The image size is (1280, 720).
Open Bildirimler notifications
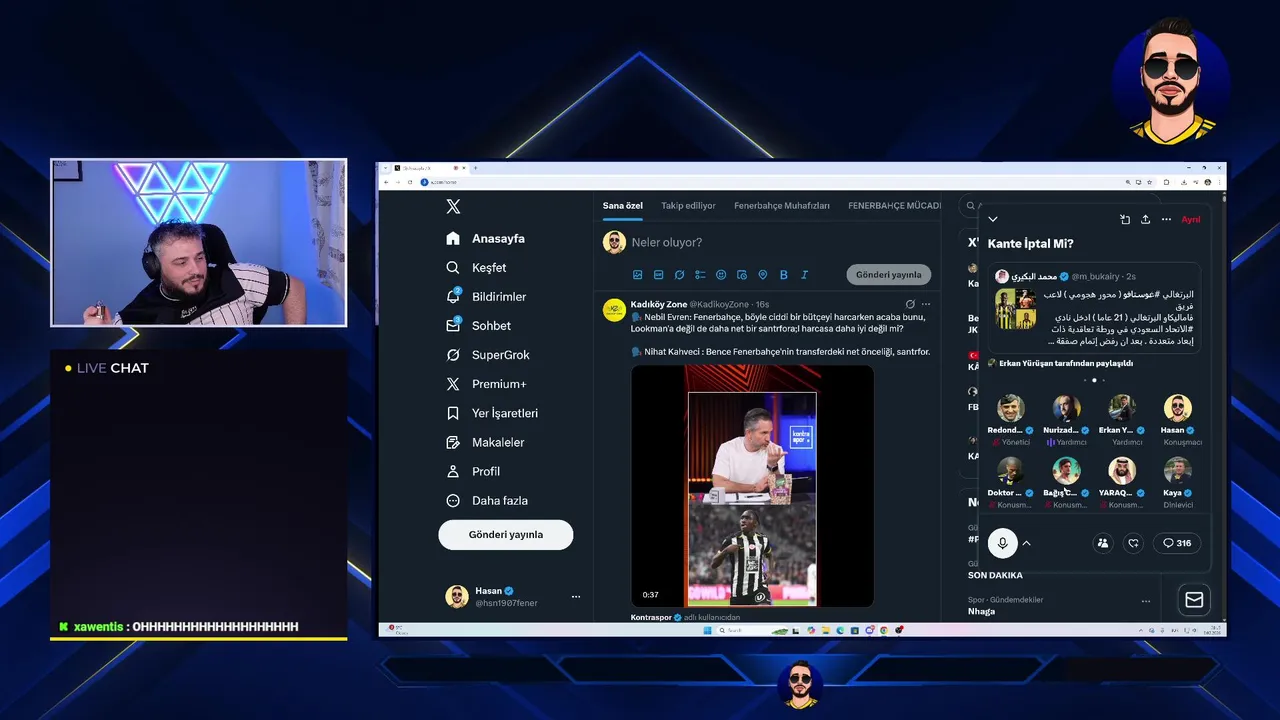[486, 296]
